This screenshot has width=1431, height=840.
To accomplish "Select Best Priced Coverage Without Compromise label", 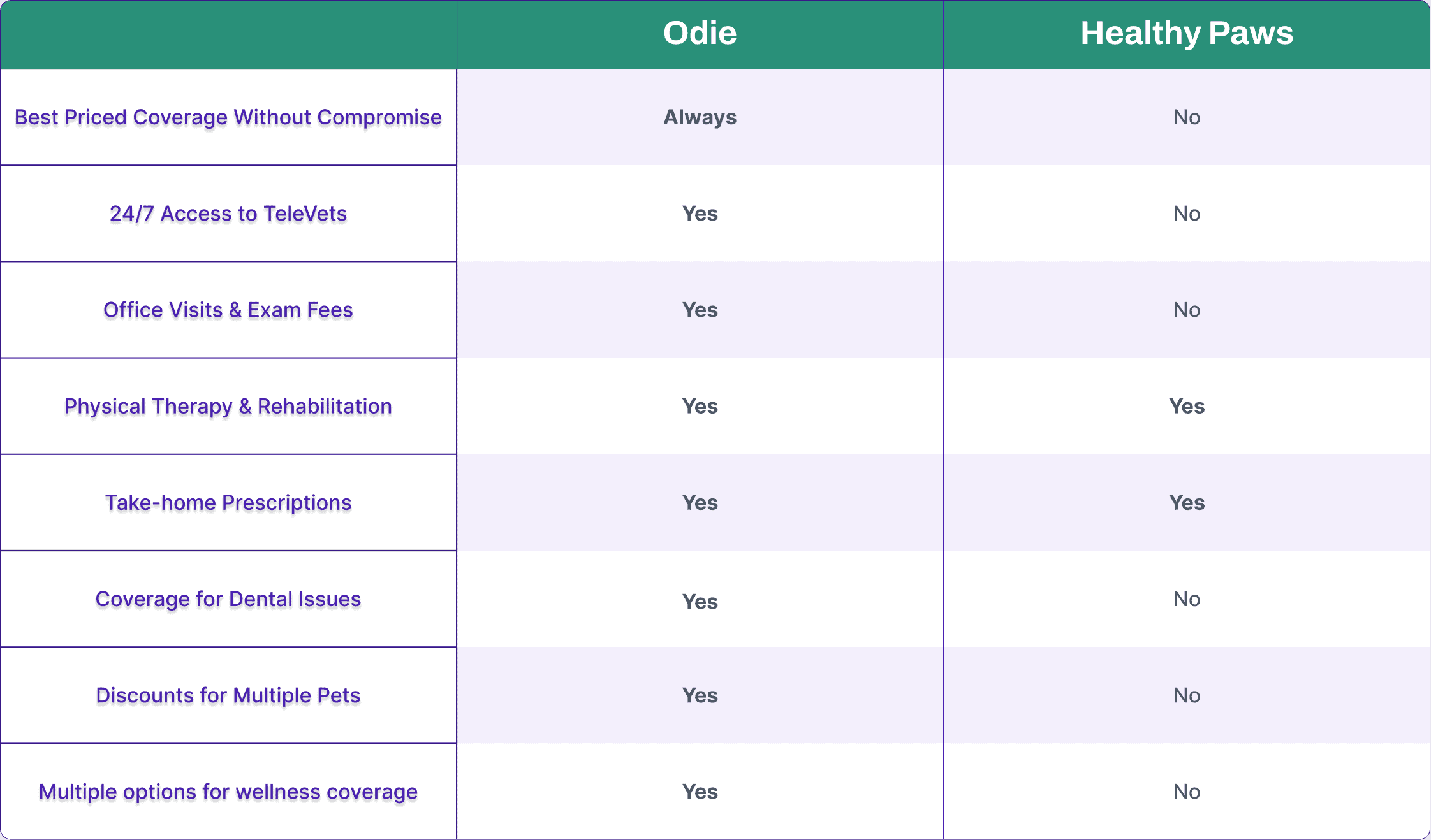I will click(228, 117).
